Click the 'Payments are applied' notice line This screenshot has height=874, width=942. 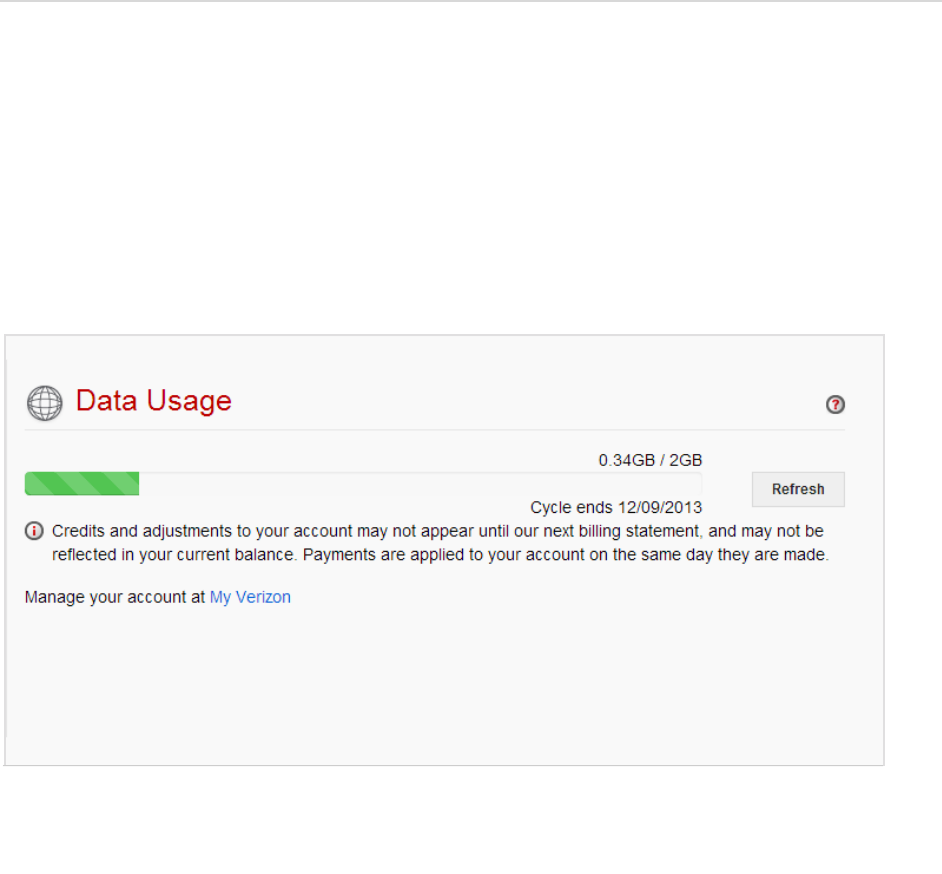pos(440,554)
